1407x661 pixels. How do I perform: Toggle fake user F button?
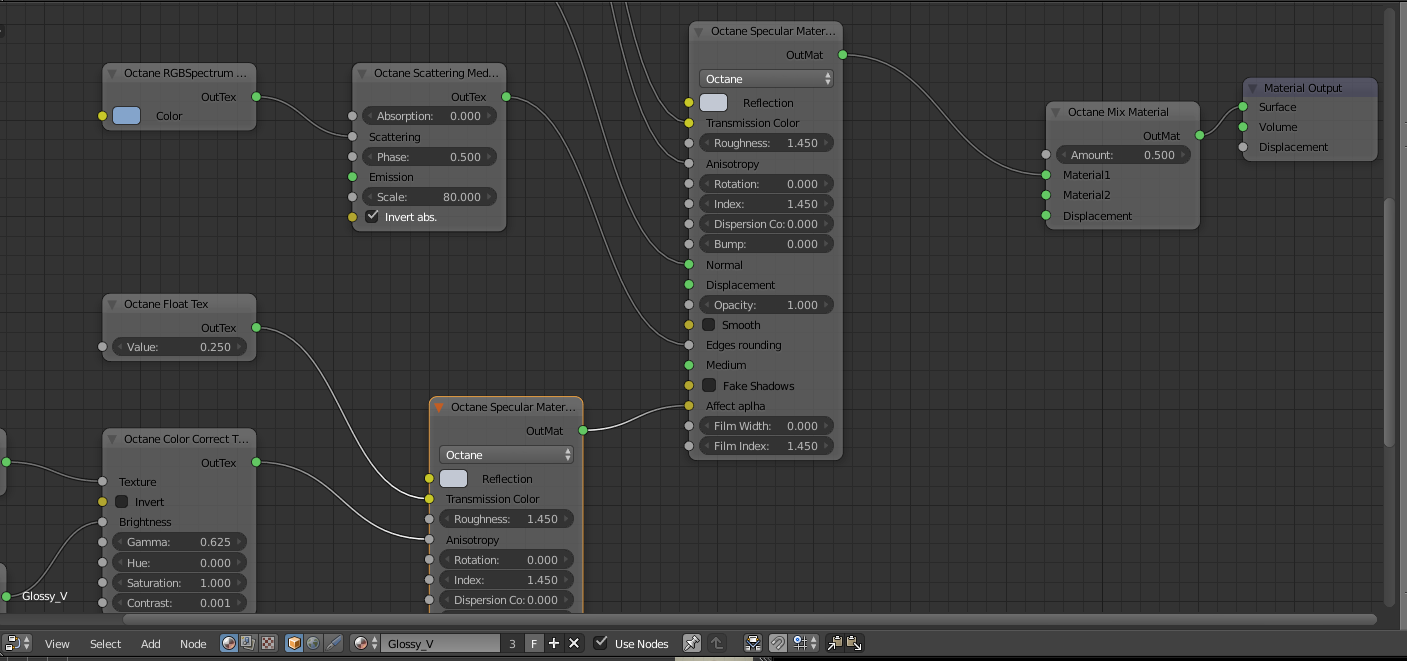pyautogui.click(x=534, y=643)
